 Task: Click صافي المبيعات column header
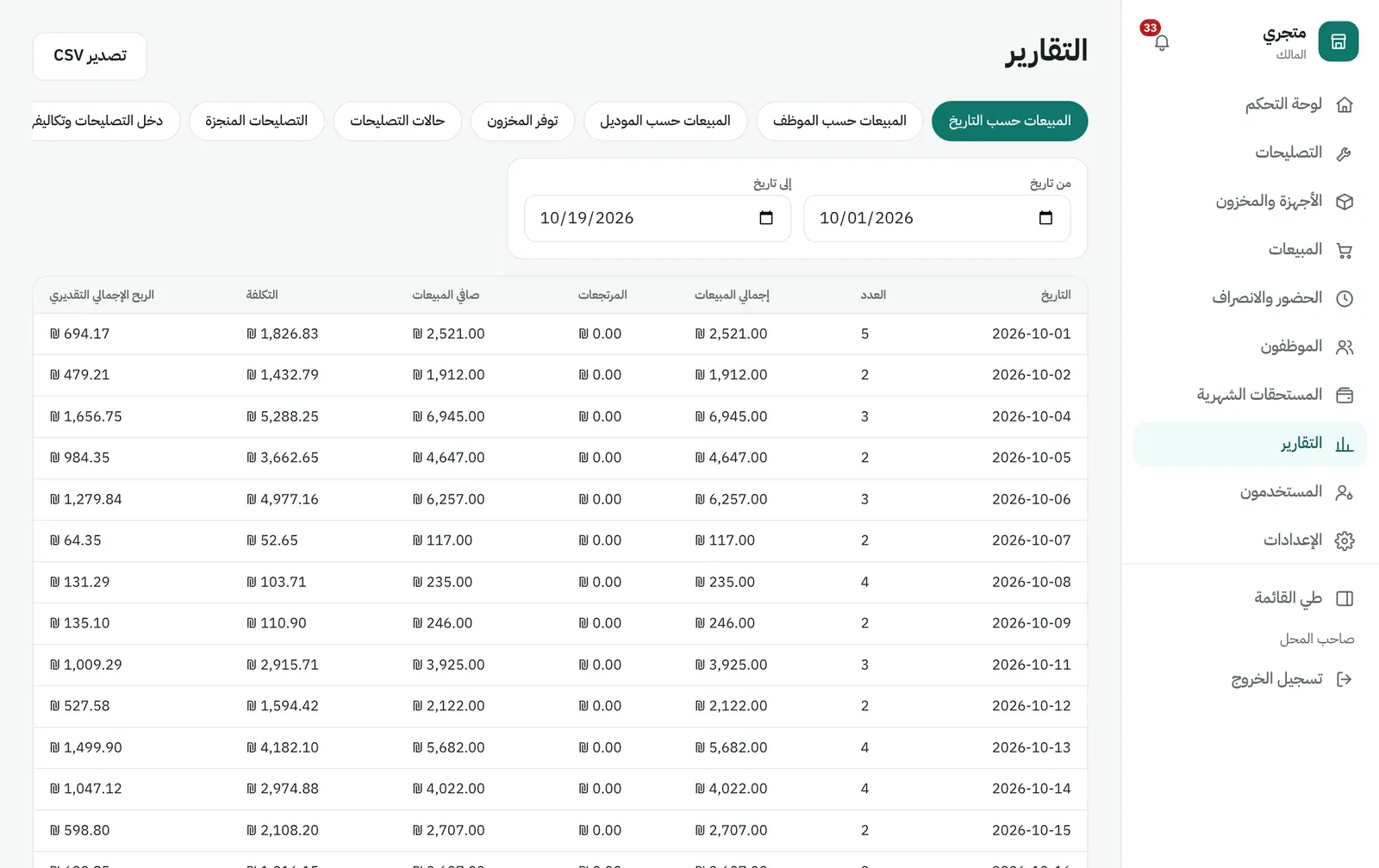tap(446, 295)
